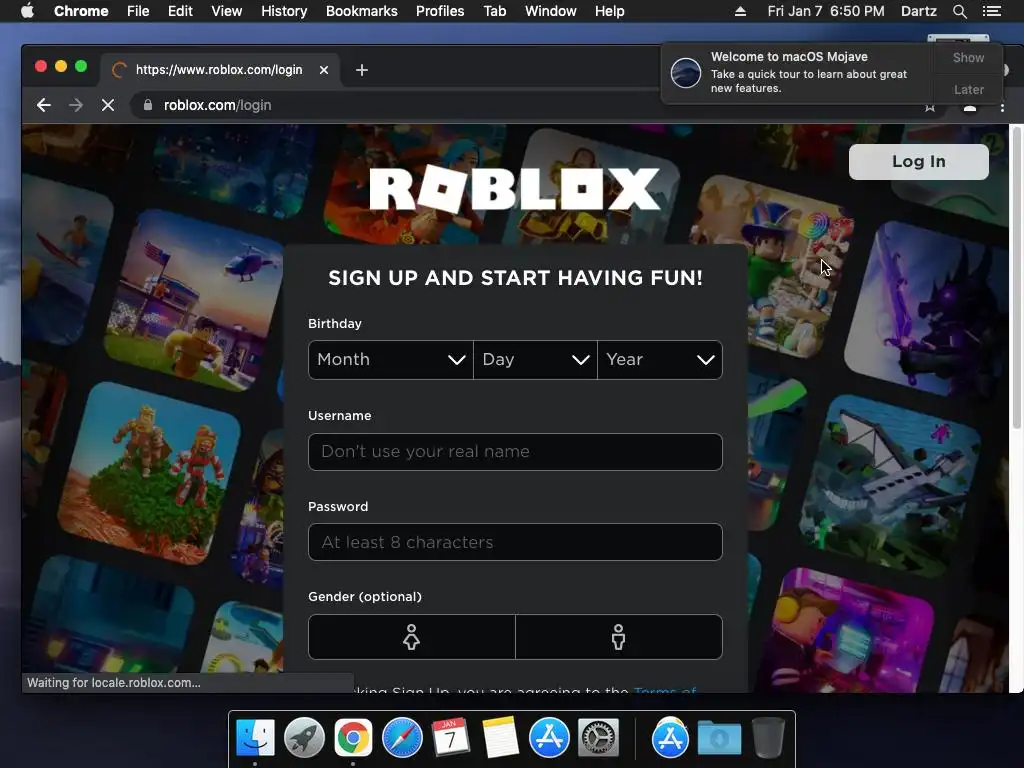
Task: Open the Trash in the Dock
Action: [768, 738]
